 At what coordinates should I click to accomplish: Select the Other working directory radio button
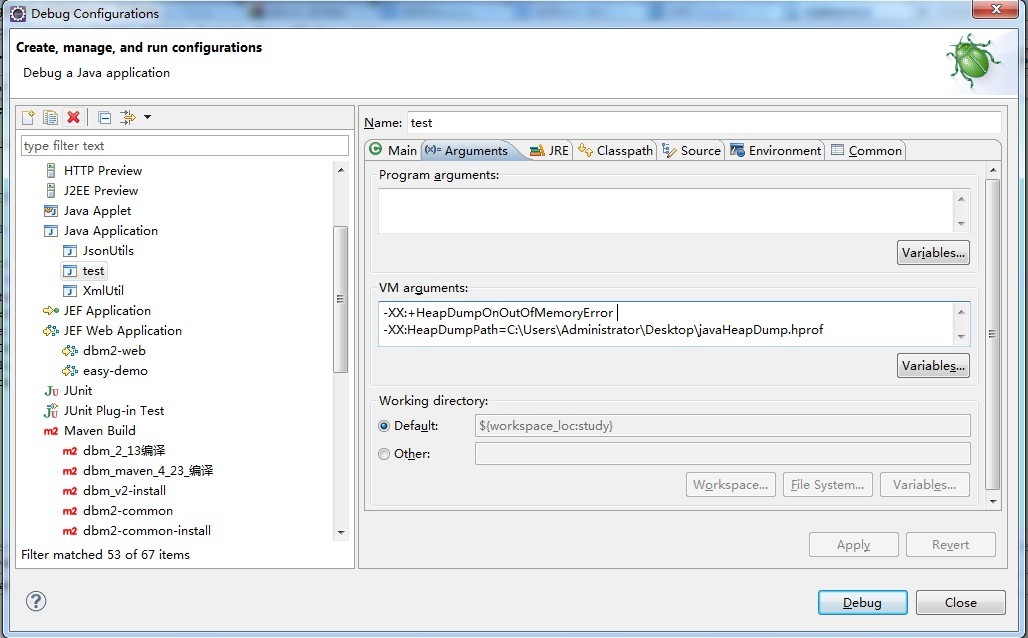[384, 454]
